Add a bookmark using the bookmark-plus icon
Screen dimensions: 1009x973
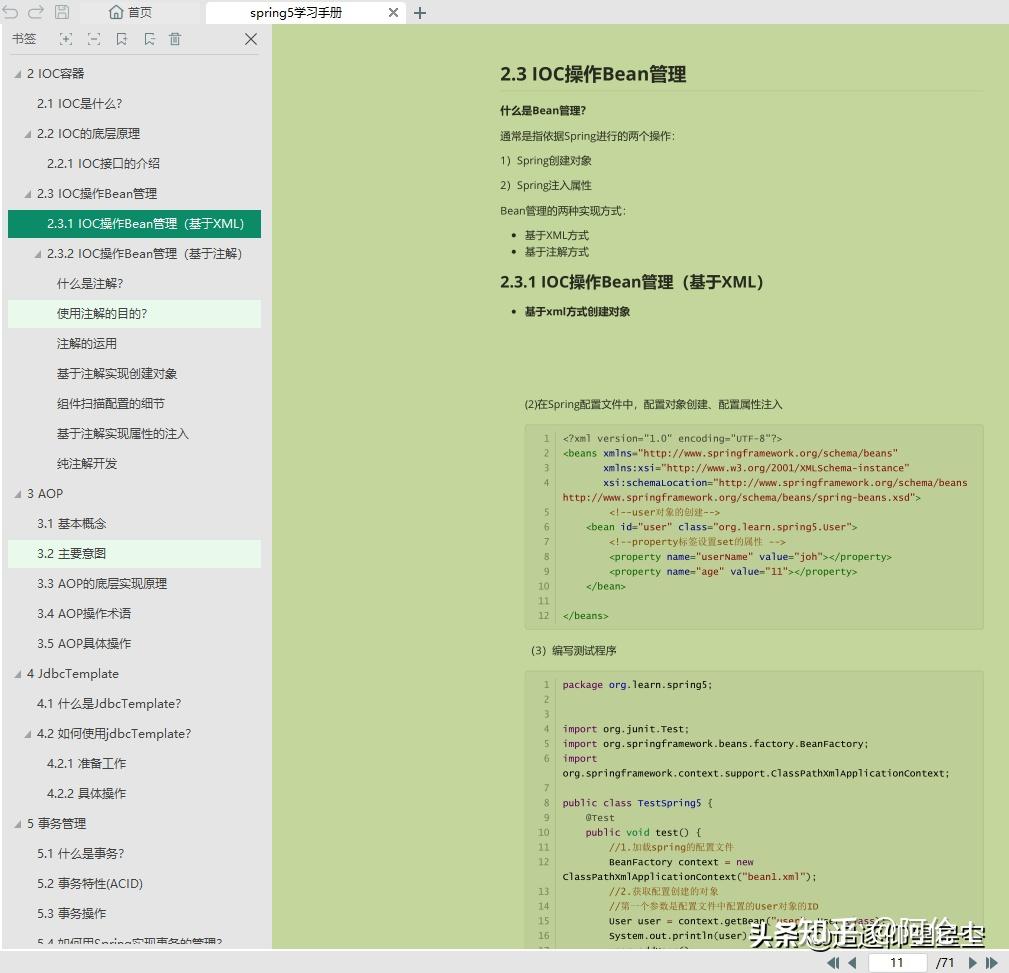click(123, 38)
